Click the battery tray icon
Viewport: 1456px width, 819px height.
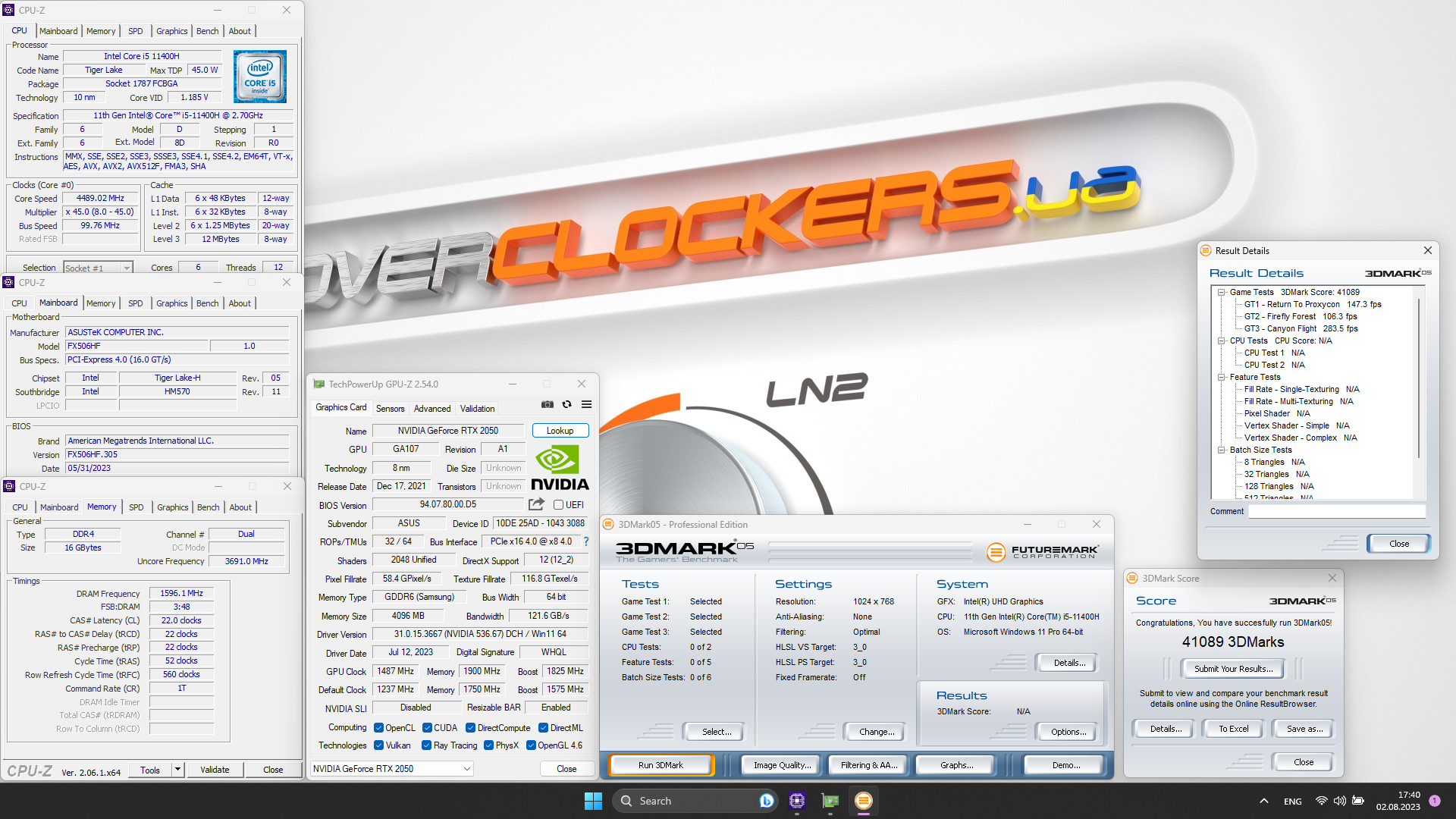click(1358, 801)
